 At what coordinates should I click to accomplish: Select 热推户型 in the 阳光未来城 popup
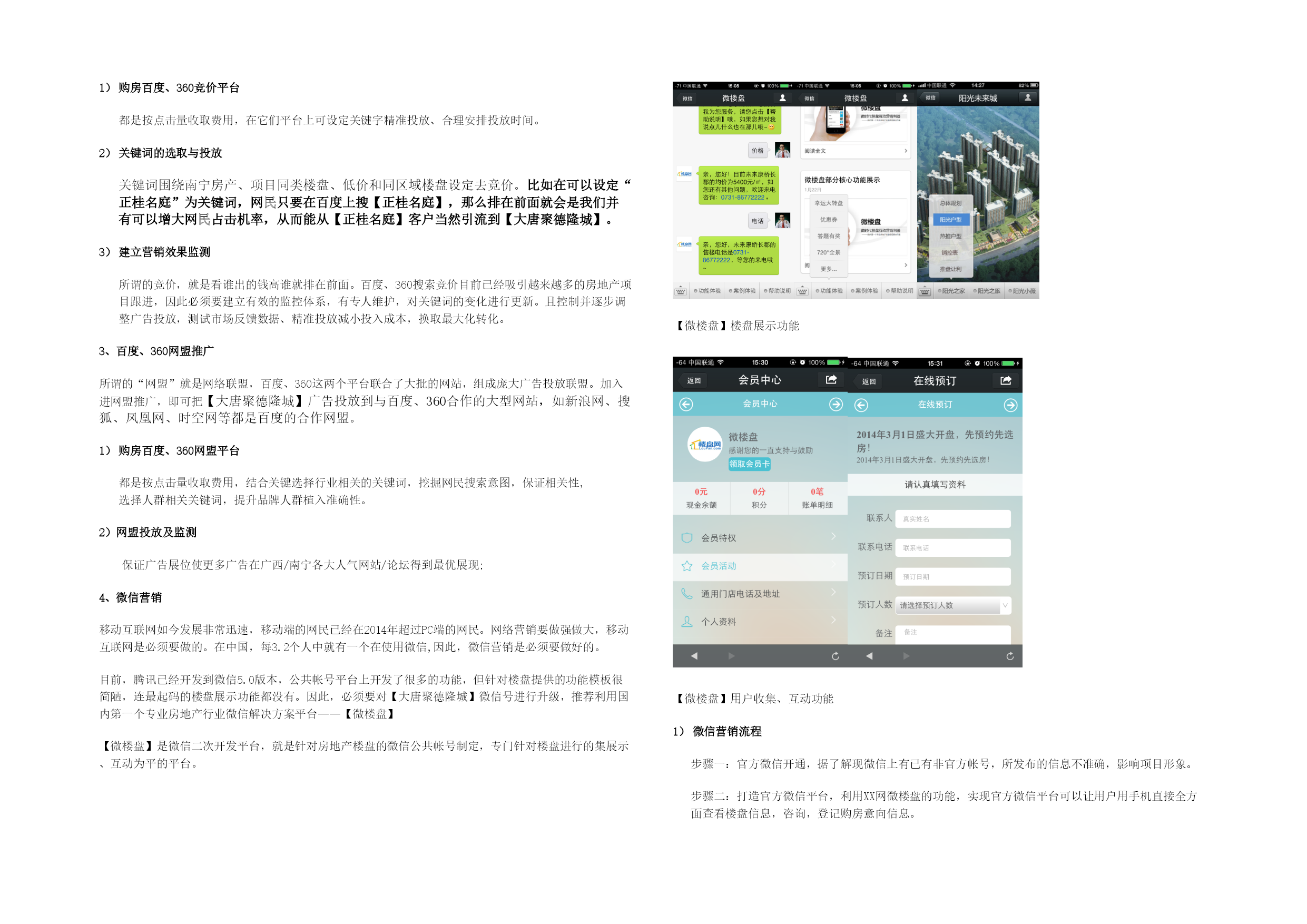[x=951, y=236]
